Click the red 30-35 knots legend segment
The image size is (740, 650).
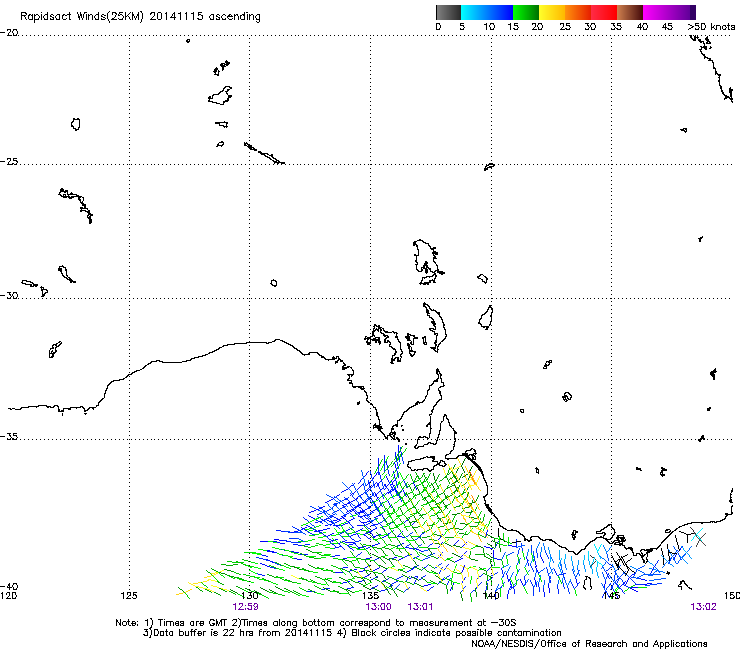click(604, 12)
